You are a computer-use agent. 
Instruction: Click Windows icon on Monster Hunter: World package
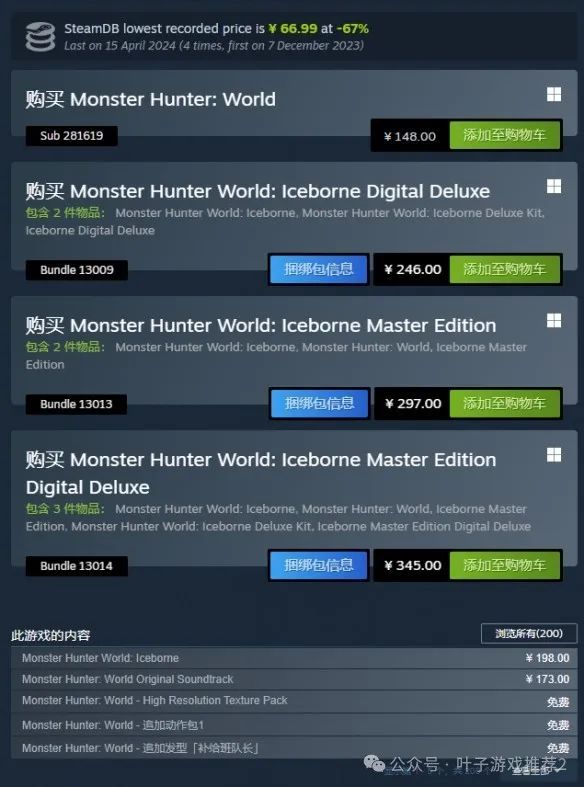point(554,94)
